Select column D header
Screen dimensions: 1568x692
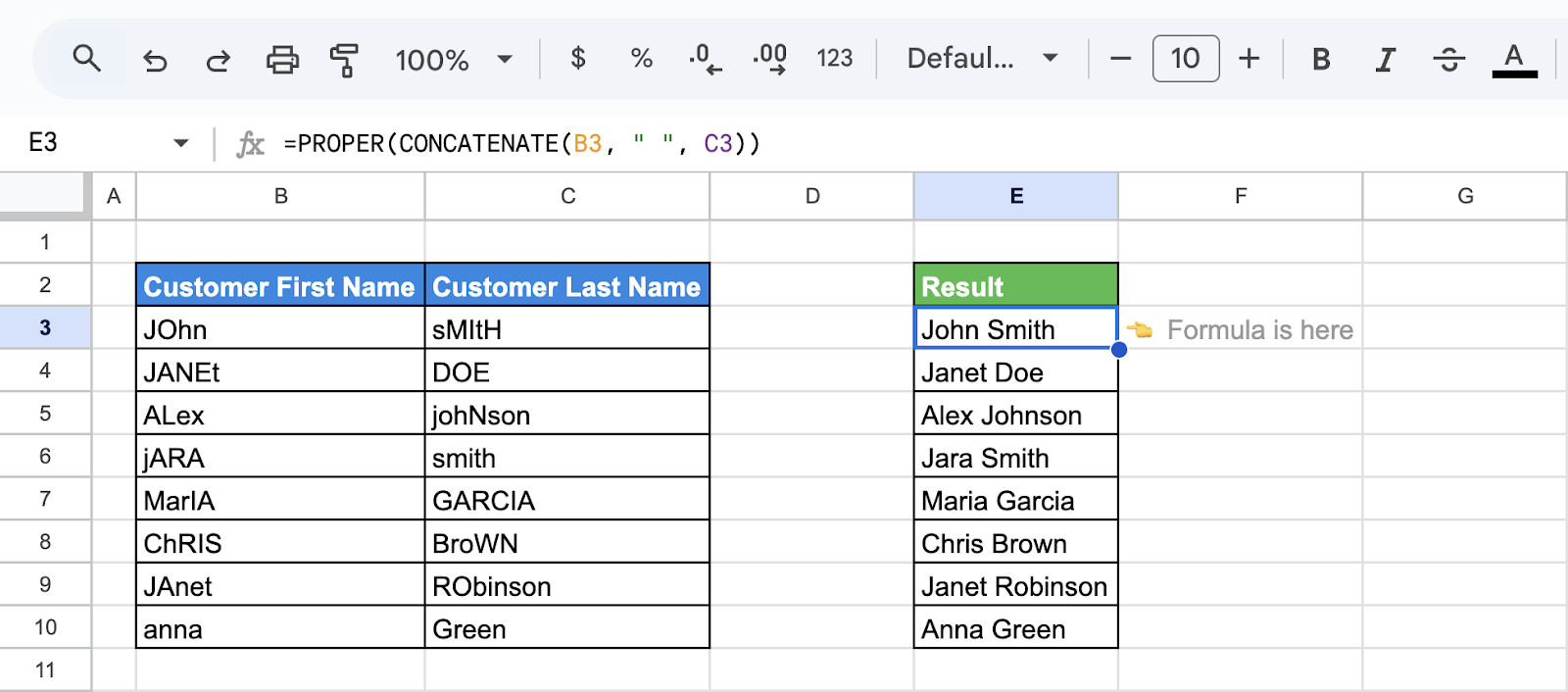click(811, 196)
